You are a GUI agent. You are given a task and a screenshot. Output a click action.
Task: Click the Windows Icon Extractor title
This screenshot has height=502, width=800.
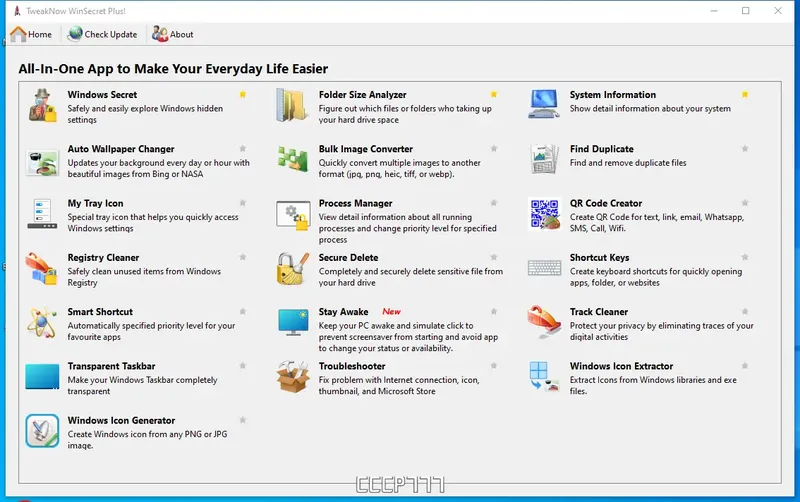[621, 366]
